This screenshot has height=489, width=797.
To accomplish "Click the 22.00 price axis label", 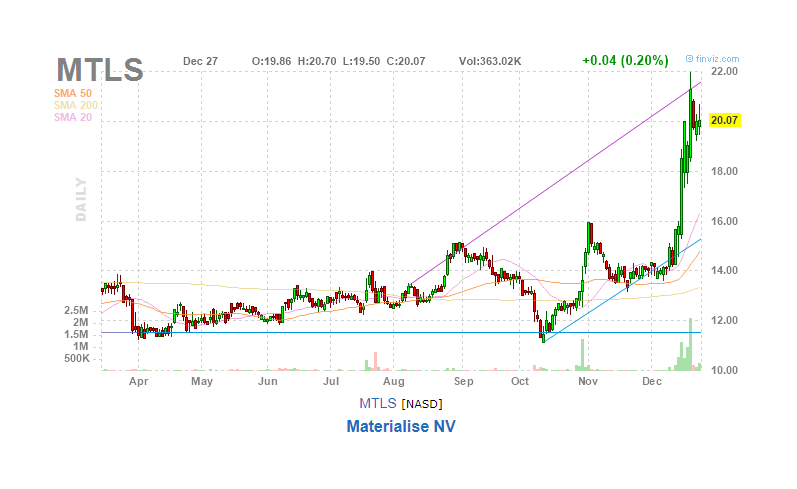I will coord(724,71).
